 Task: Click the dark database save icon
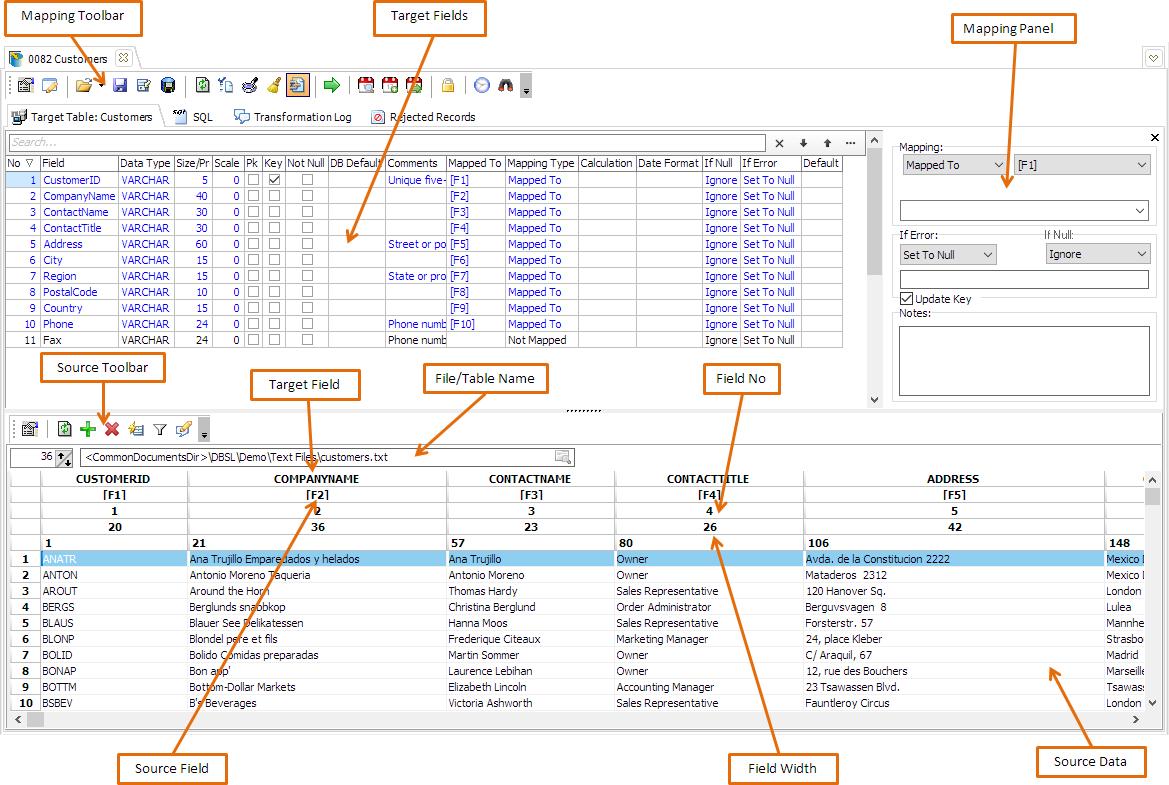168,86
